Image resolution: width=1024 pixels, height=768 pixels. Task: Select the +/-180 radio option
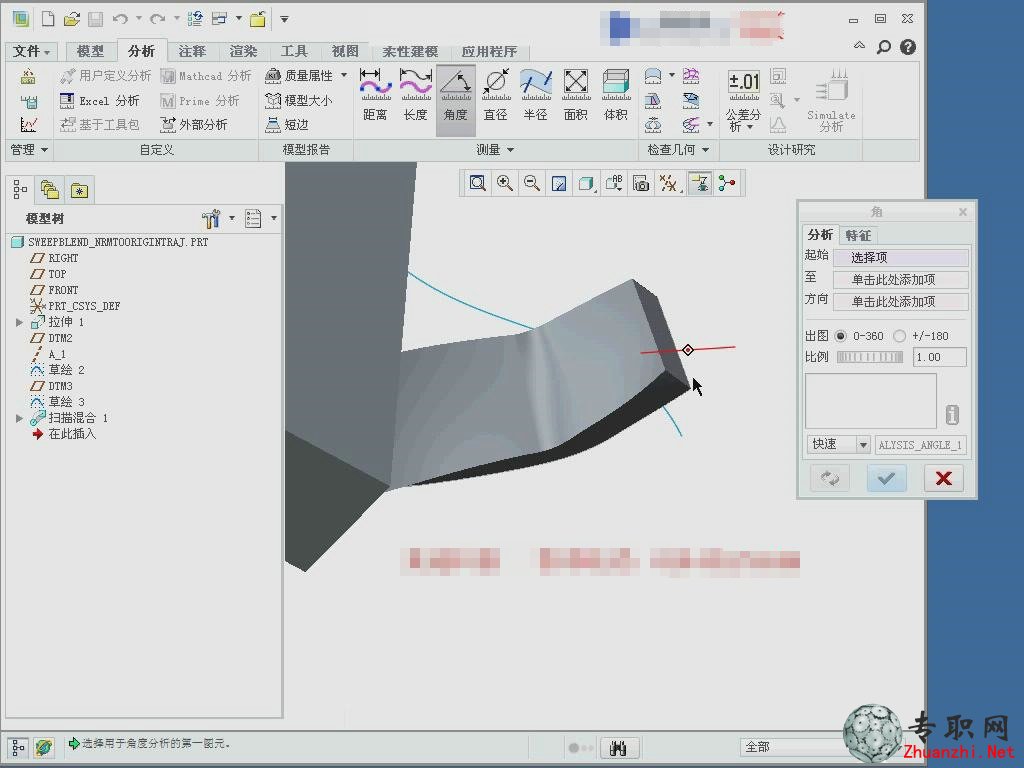pyautogui.click(x=899, y=336)
